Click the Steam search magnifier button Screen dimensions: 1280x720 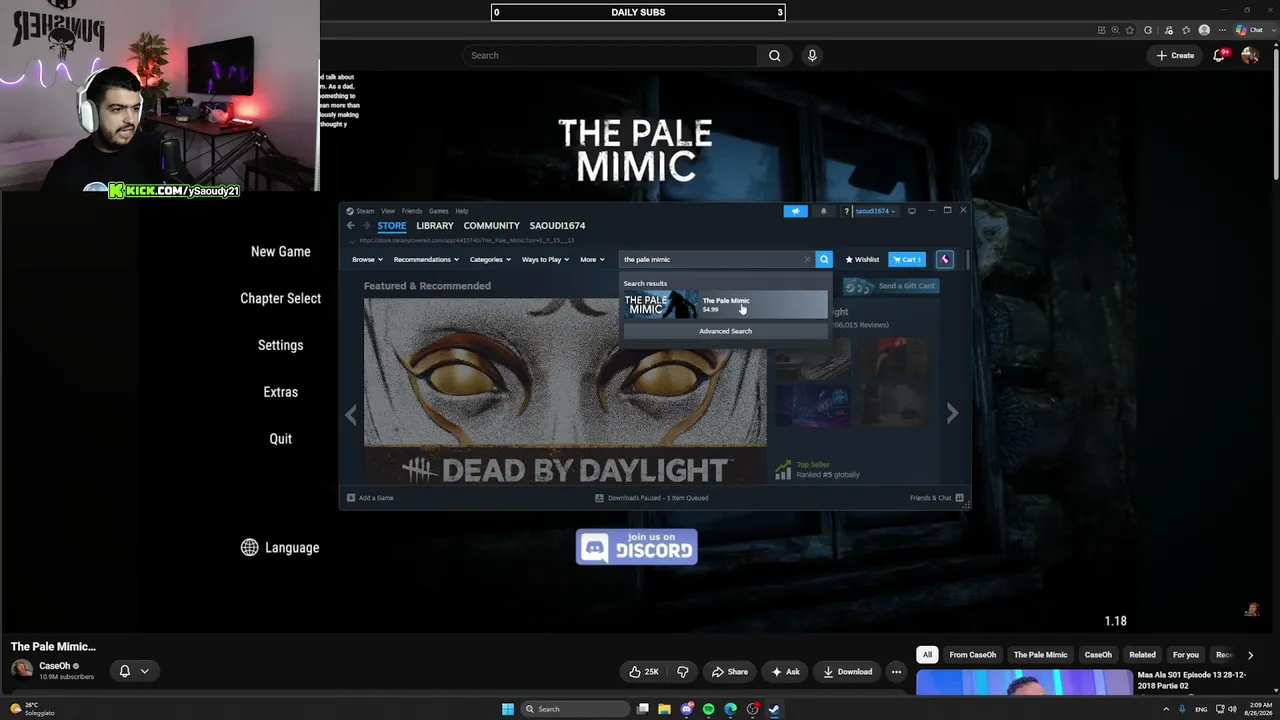pos(824,259)
